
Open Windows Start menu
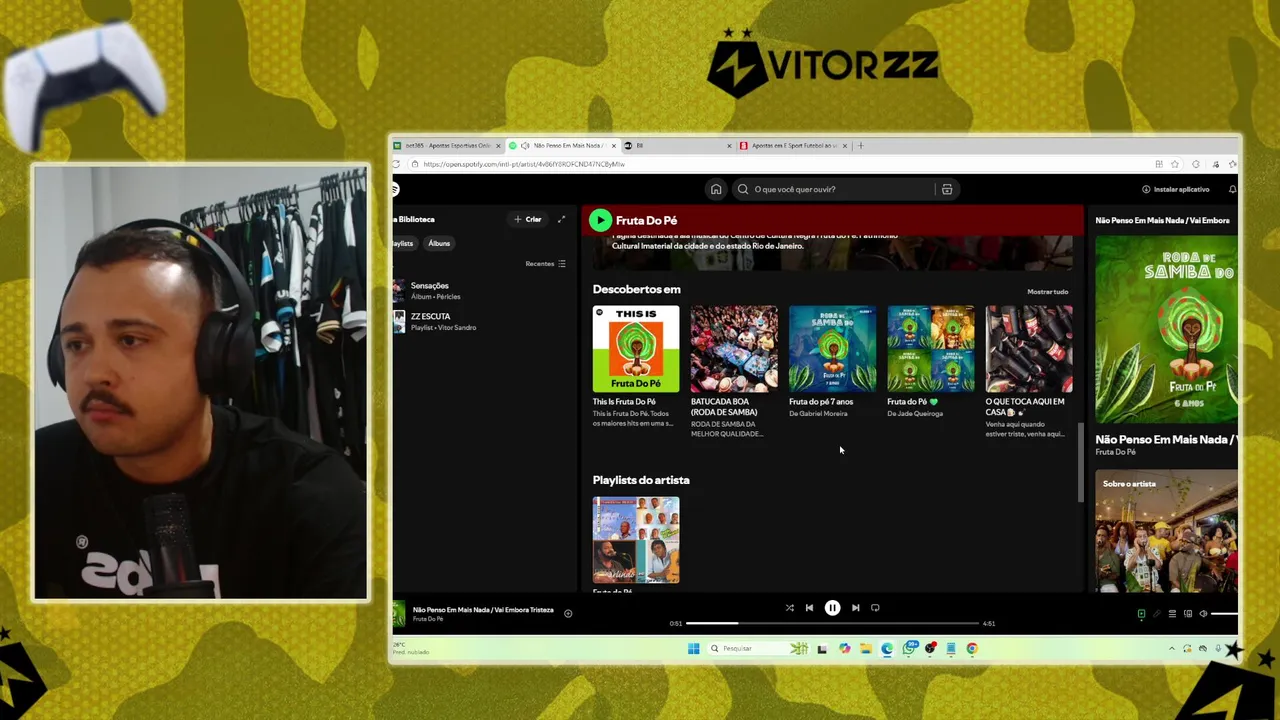[x=694, y=648]
